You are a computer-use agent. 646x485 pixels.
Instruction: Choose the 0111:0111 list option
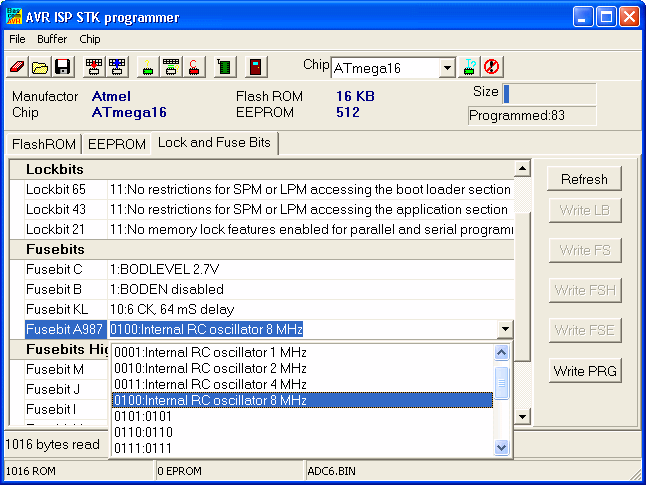coord(302,448)
